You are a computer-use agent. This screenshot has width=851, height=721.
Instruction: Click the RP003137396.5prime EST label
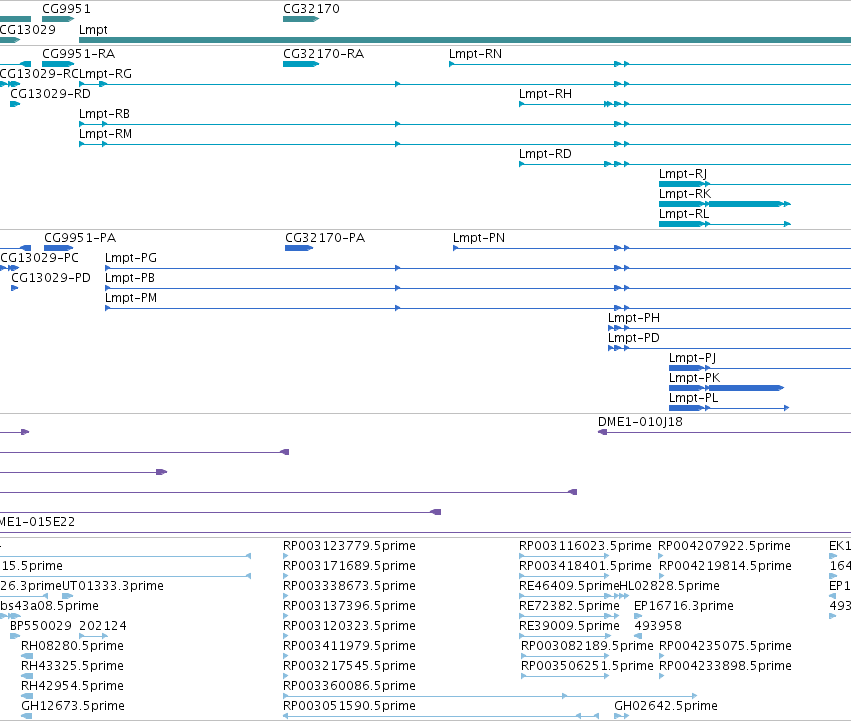click(349, 606)
